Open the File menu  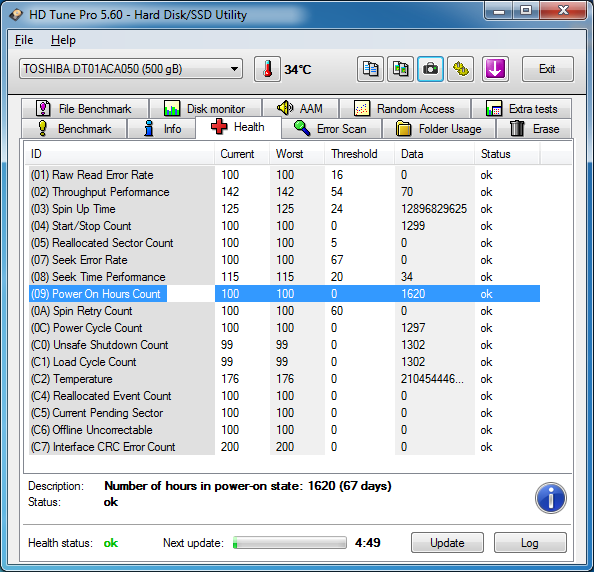[x=24, y=40]
